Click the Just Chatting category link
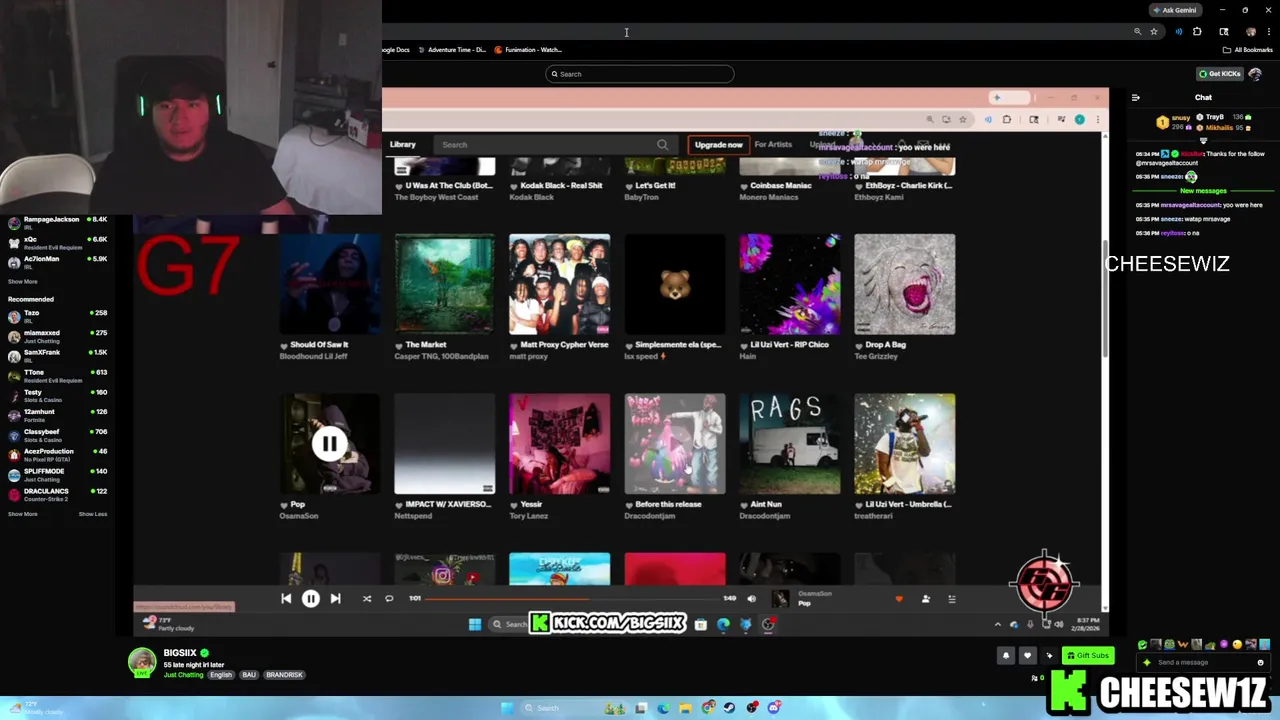 pos(183,675)
